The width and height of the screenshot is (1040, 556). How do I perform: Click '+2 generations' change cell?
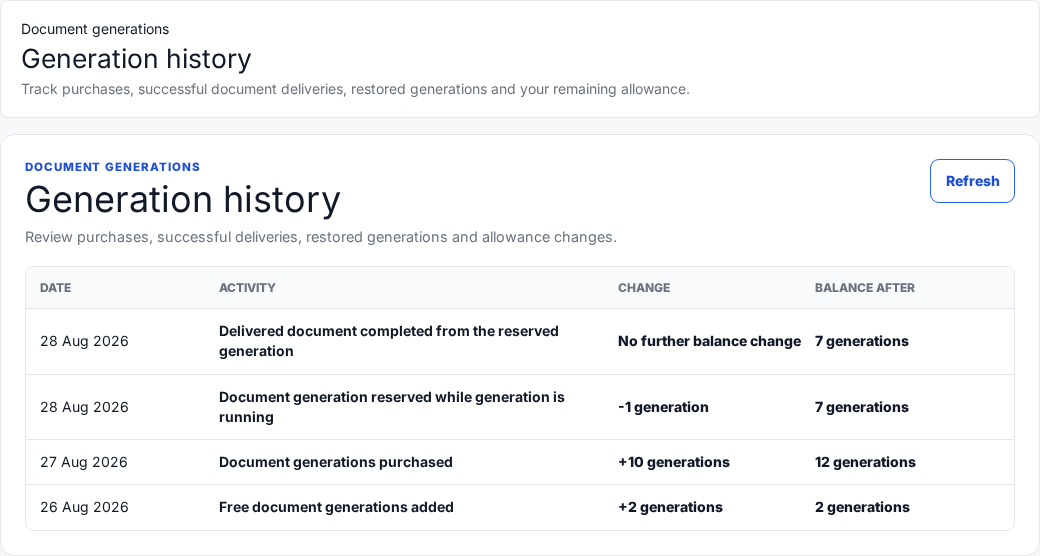tap(671, 508)
